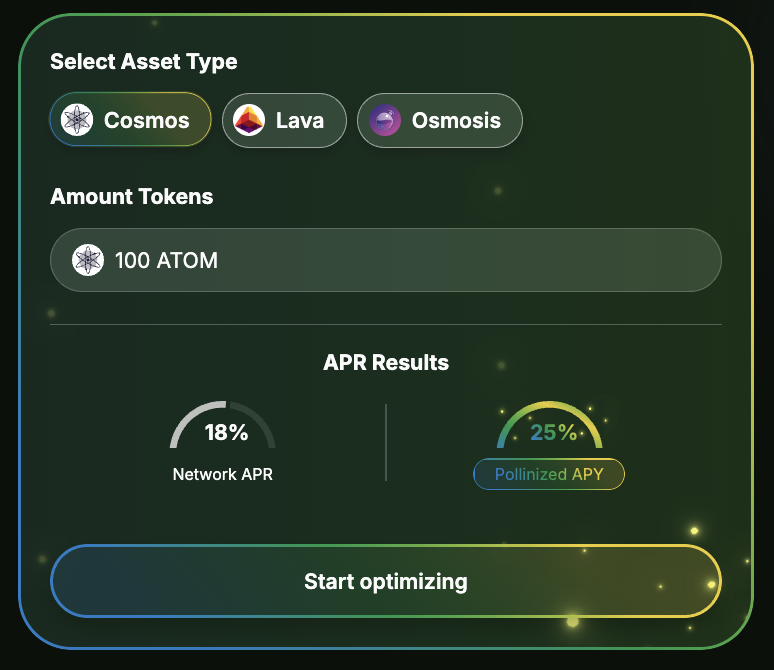Switch to the Osmosis asset type label

click(x=456, y=121)
